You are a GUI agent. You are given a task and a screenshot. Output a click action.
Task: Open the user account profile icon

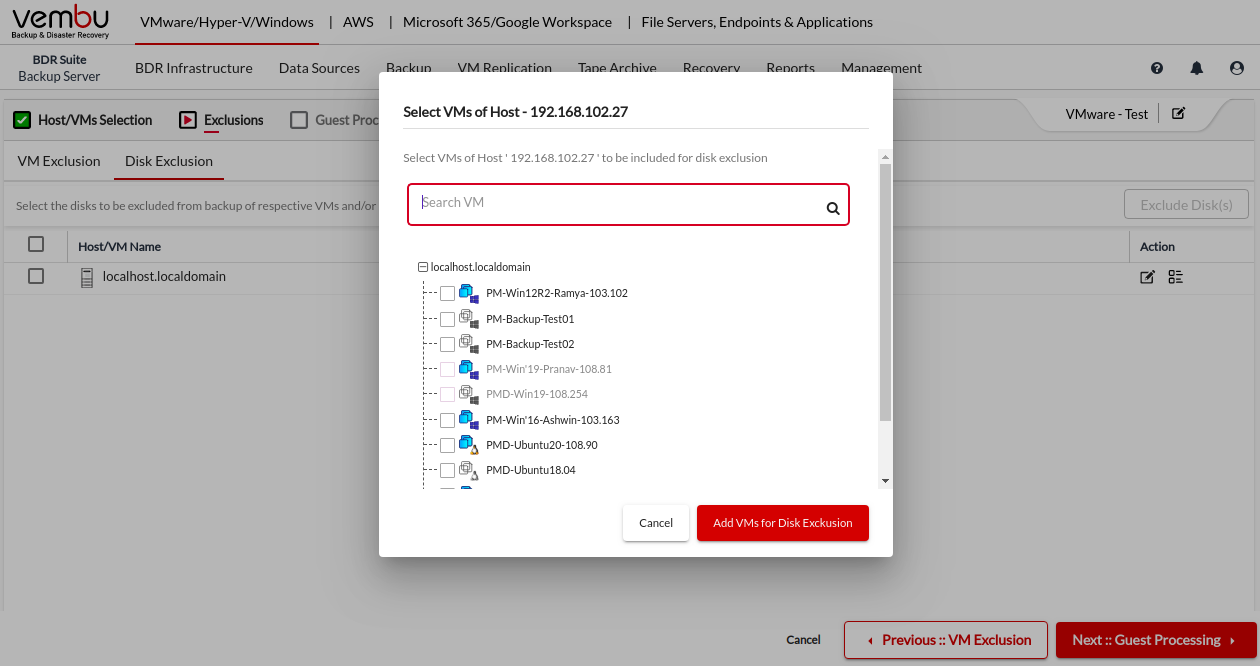pos(1236,68)
